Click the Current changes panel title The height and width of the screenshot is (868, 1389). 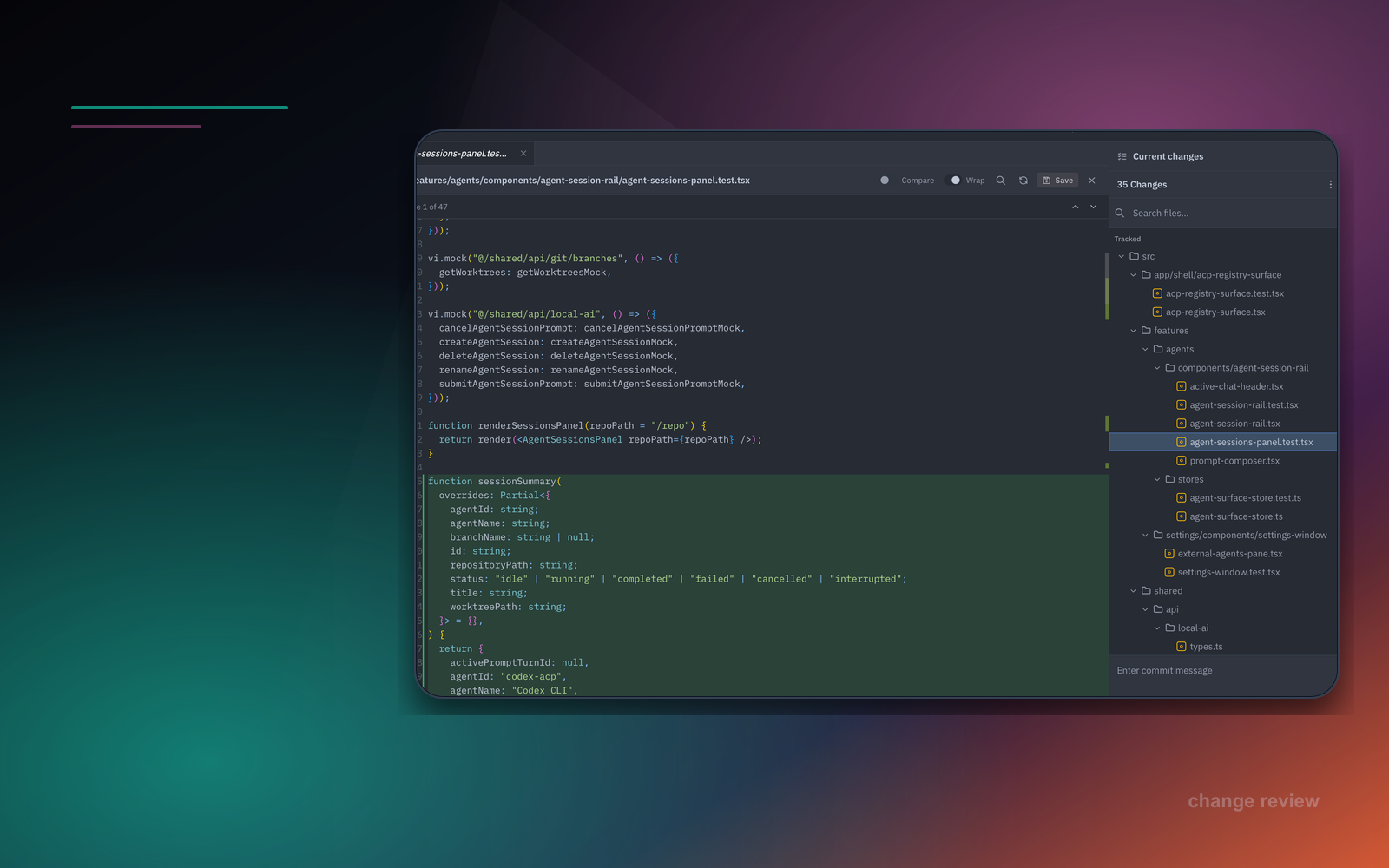[x=1168, y=157]
